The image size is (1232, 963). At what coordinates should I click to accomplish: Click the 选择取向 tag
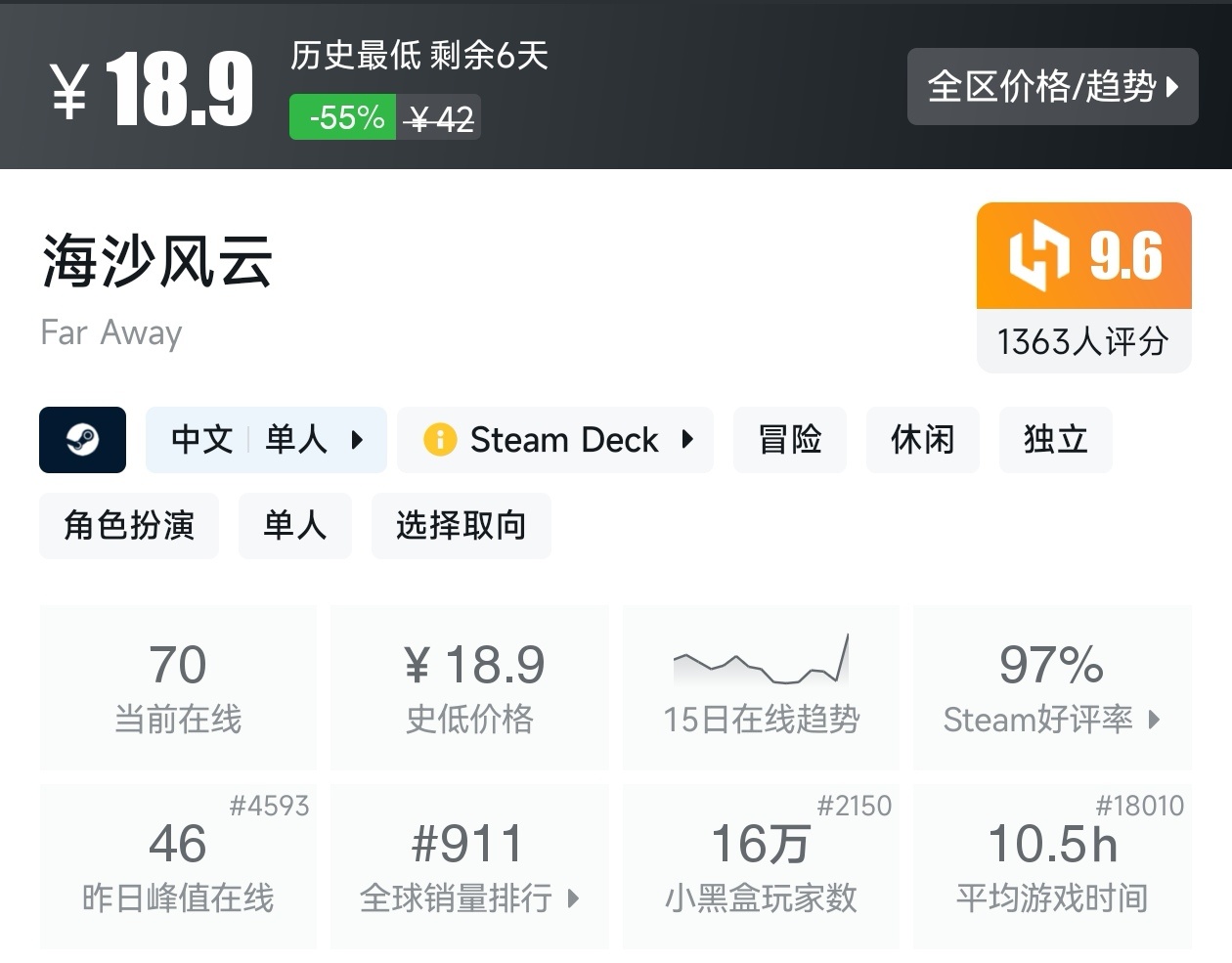[x=461, y=526]
